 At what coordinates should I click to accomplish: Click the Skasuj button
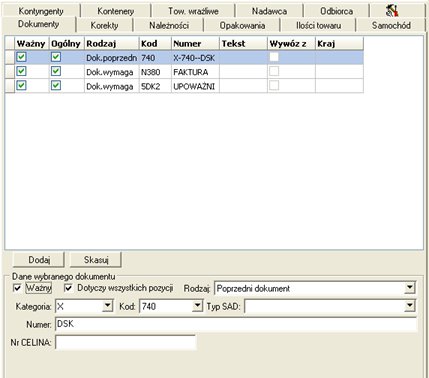point(96,260)
